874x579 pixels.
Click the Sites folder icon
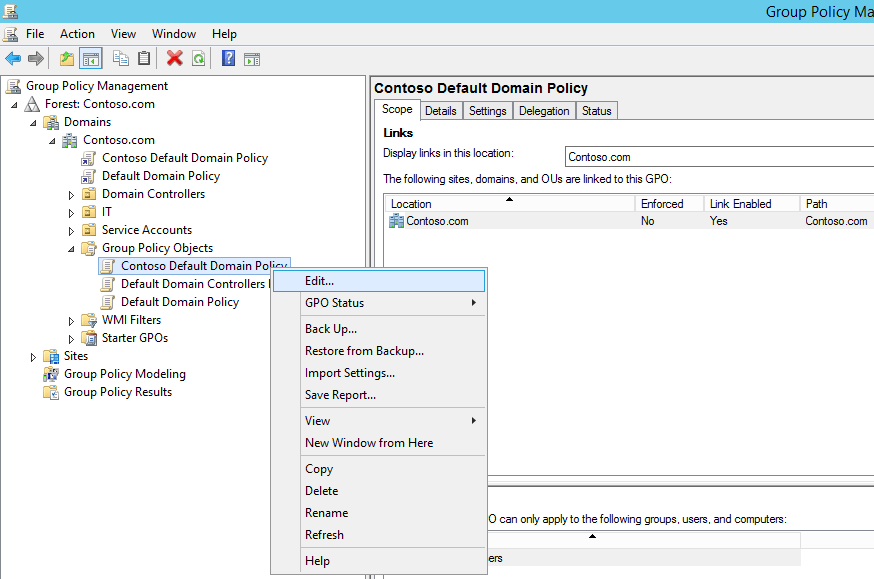(x=51, y=356)
